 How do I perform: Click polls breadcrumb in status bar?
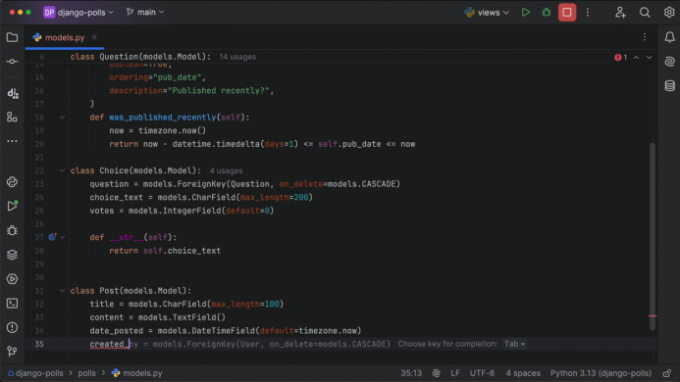coord(87,373)
